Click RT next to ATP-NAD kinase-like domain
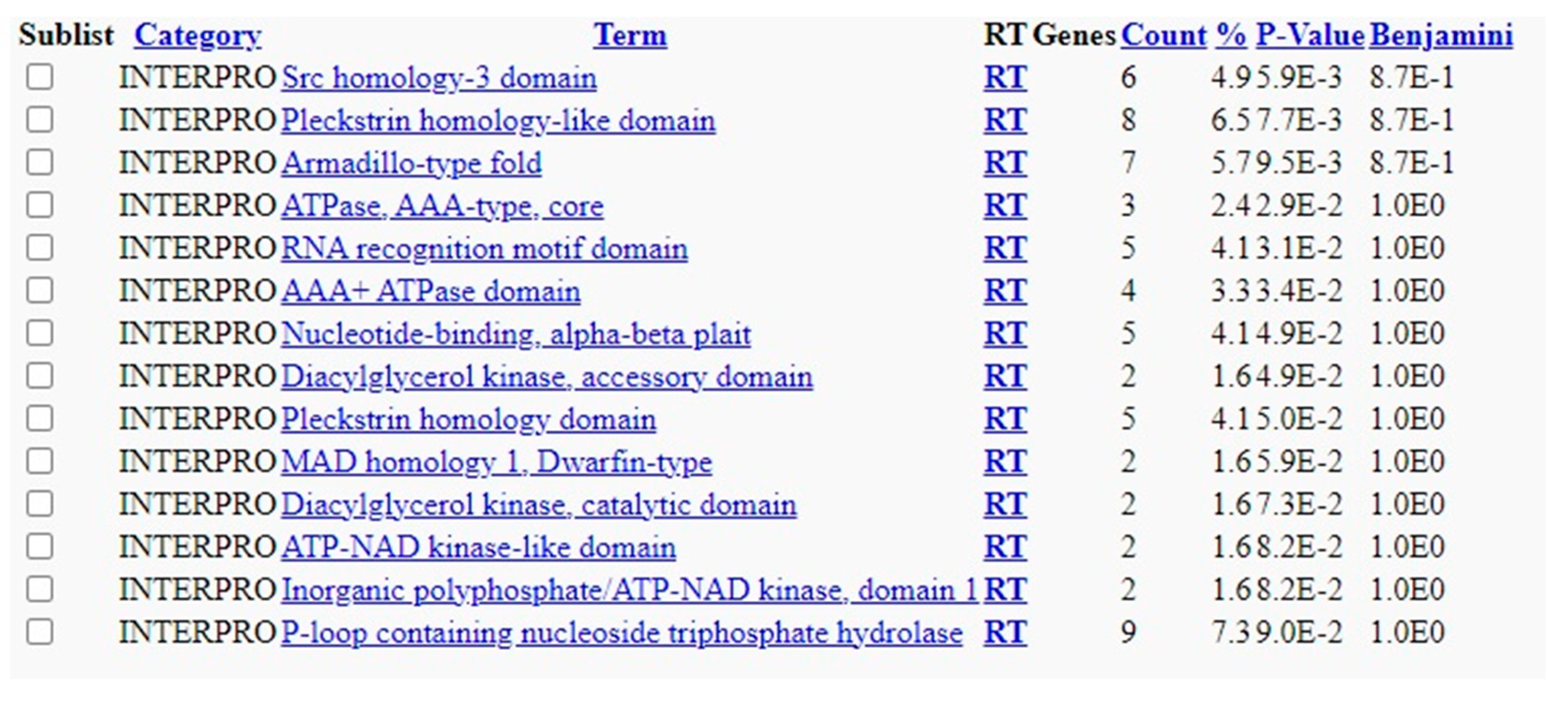 (x=1005, y=546)
